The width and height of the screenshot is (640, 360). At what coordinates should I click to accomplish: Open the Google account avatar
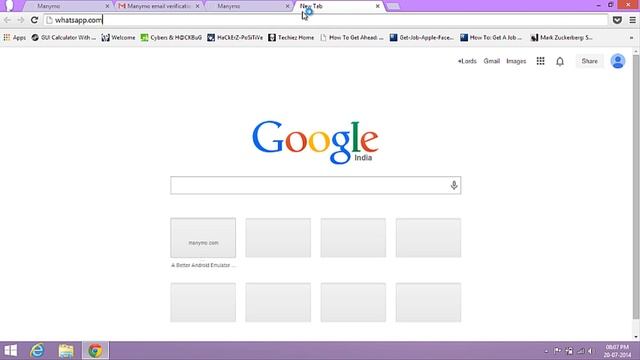(618, 61)
